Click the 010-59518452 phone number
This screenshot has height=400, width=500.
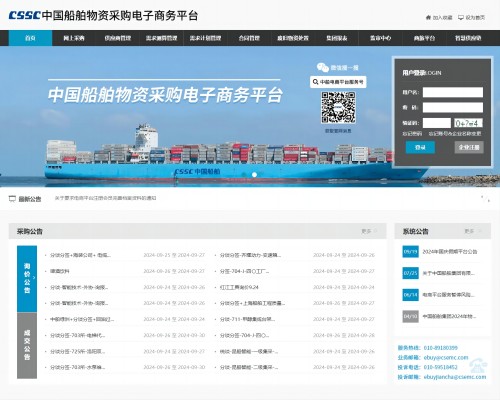click(x=441, y=367)
